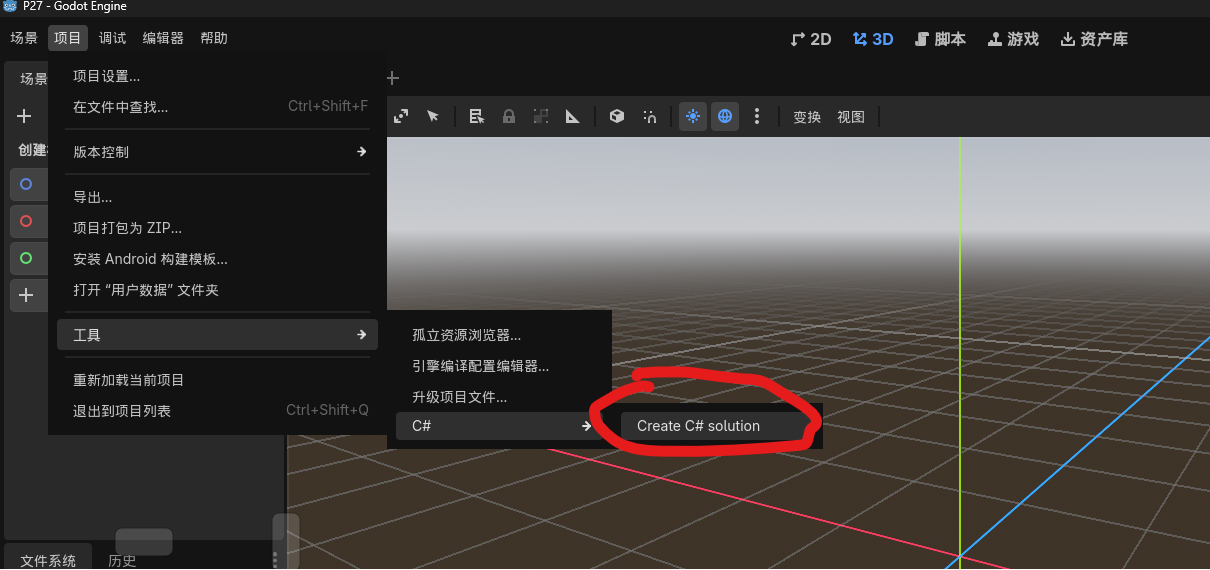
Task: Choose 升级项目文件... entry
Action: pos(499,397)
